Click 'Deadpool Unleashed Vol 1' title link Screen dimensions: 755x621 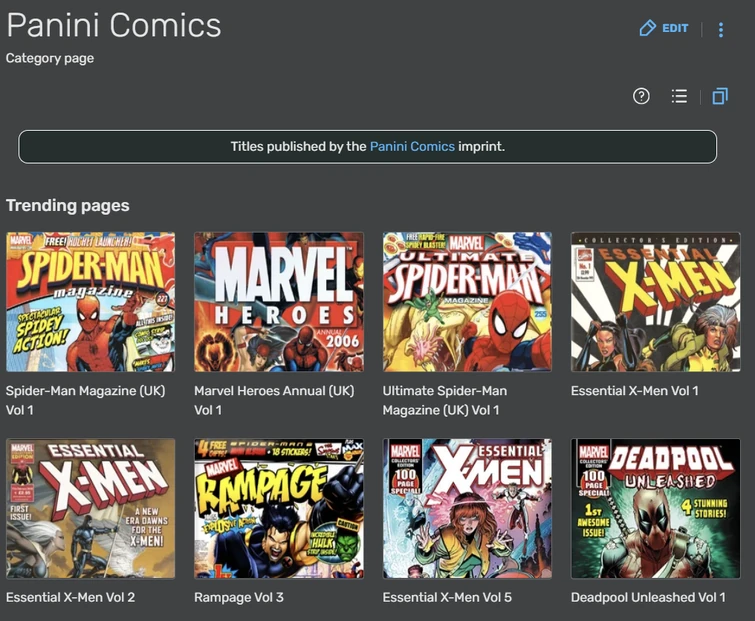tap(648, 597)
